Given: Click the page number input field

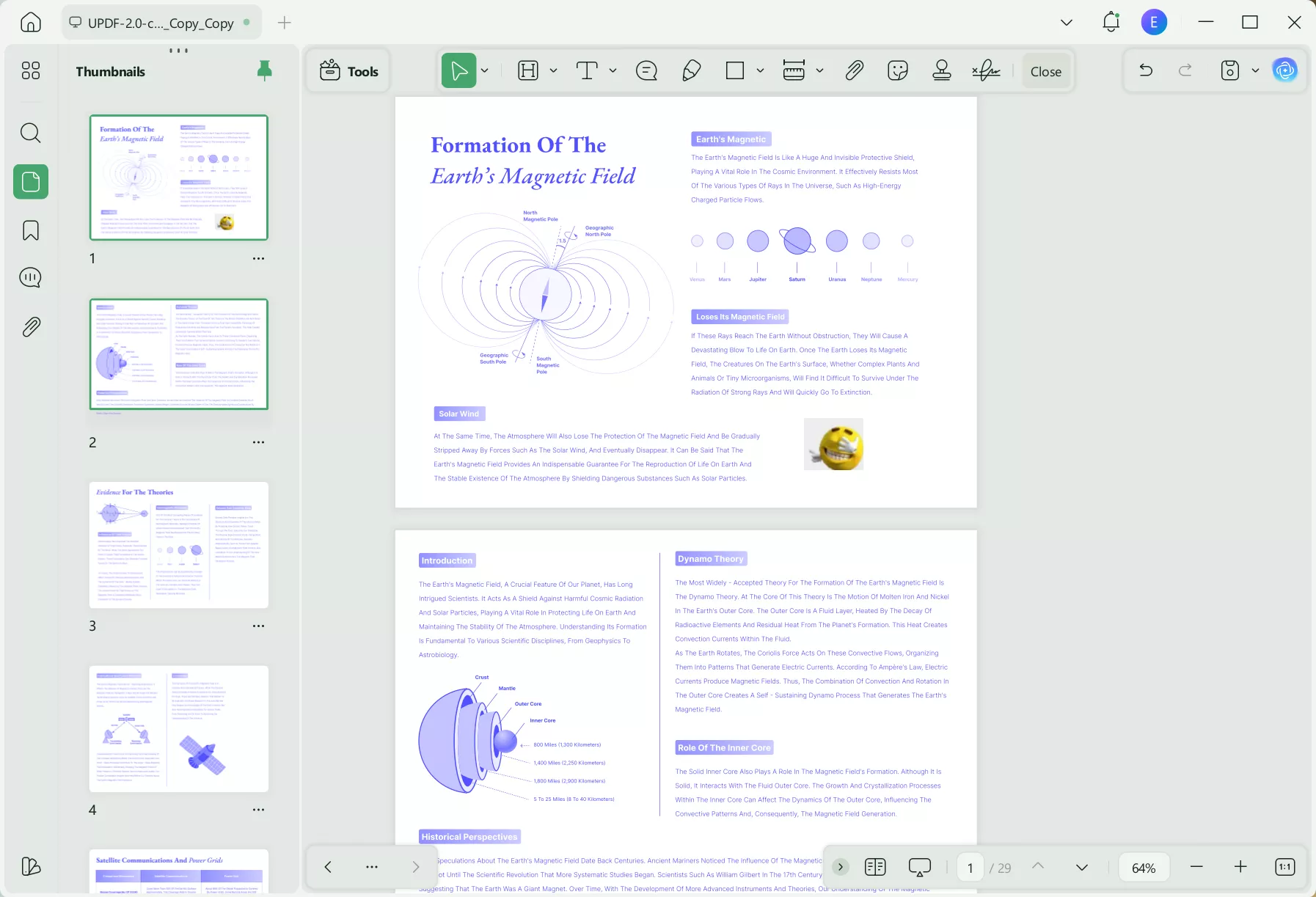Looking at the screenshot, I should (970, 867).
